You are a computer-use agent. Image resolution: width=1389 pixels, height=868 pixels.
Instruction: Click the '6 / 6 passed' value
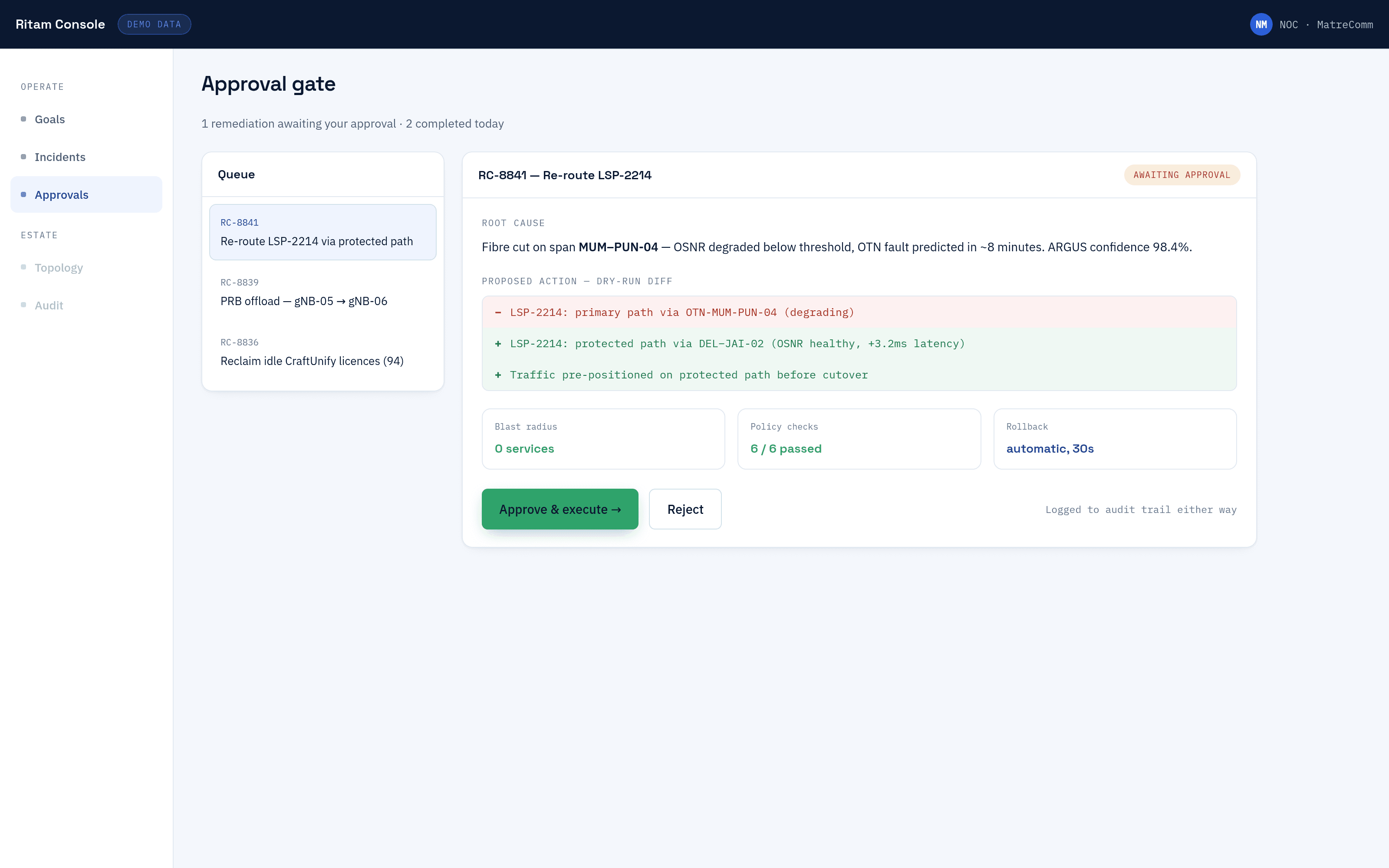786,449
